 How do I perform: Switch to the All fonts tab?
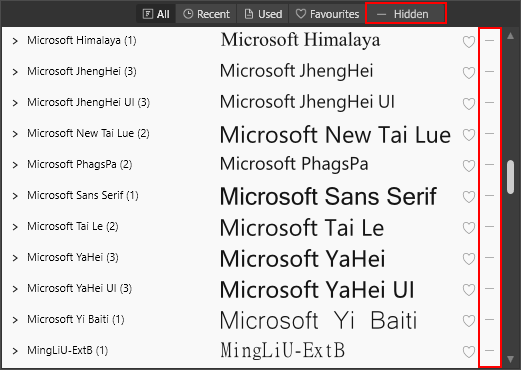tap(156, 14)
